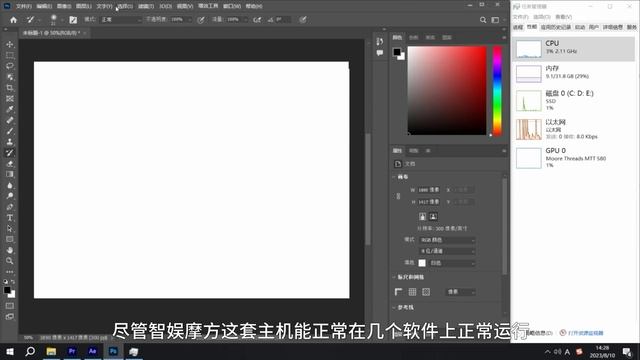The image size is (640, 360).
Task: Open 打开资源监视器 link in Task Manager
Action: click(585, 333)
